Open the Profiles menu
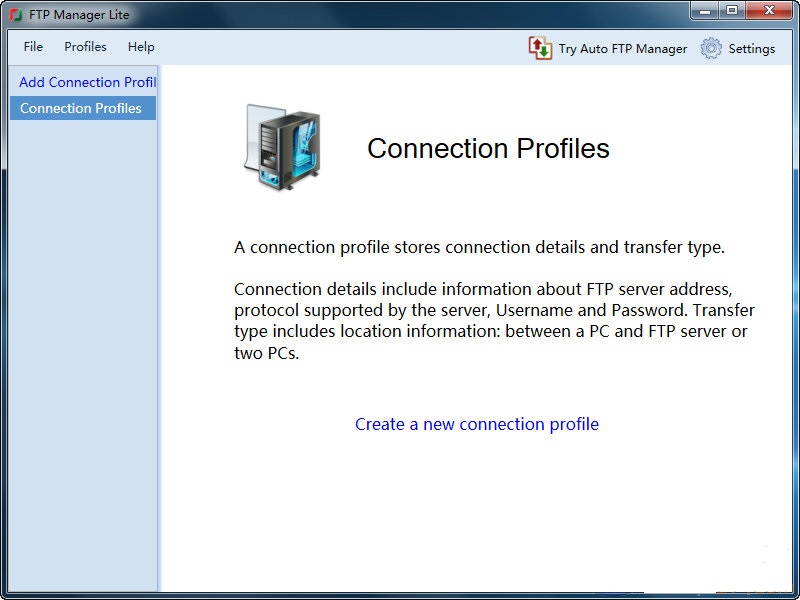Screen dimensions: 800x600 click(85, 46)
